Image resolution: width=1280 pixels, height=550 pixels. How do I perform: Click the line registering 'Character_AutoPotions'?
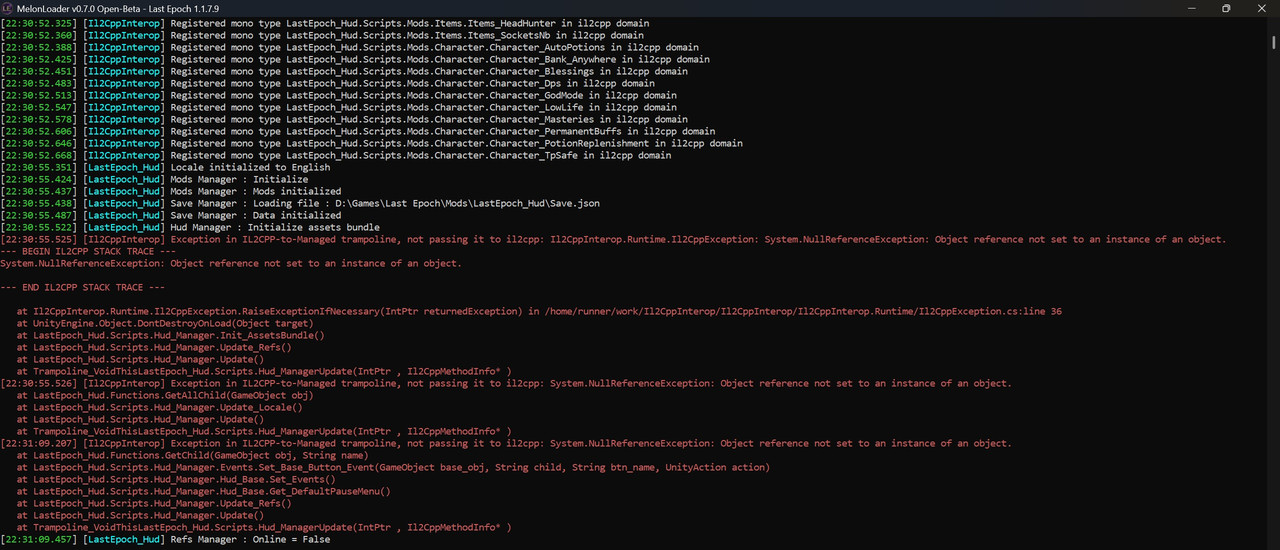coord(350,47)
